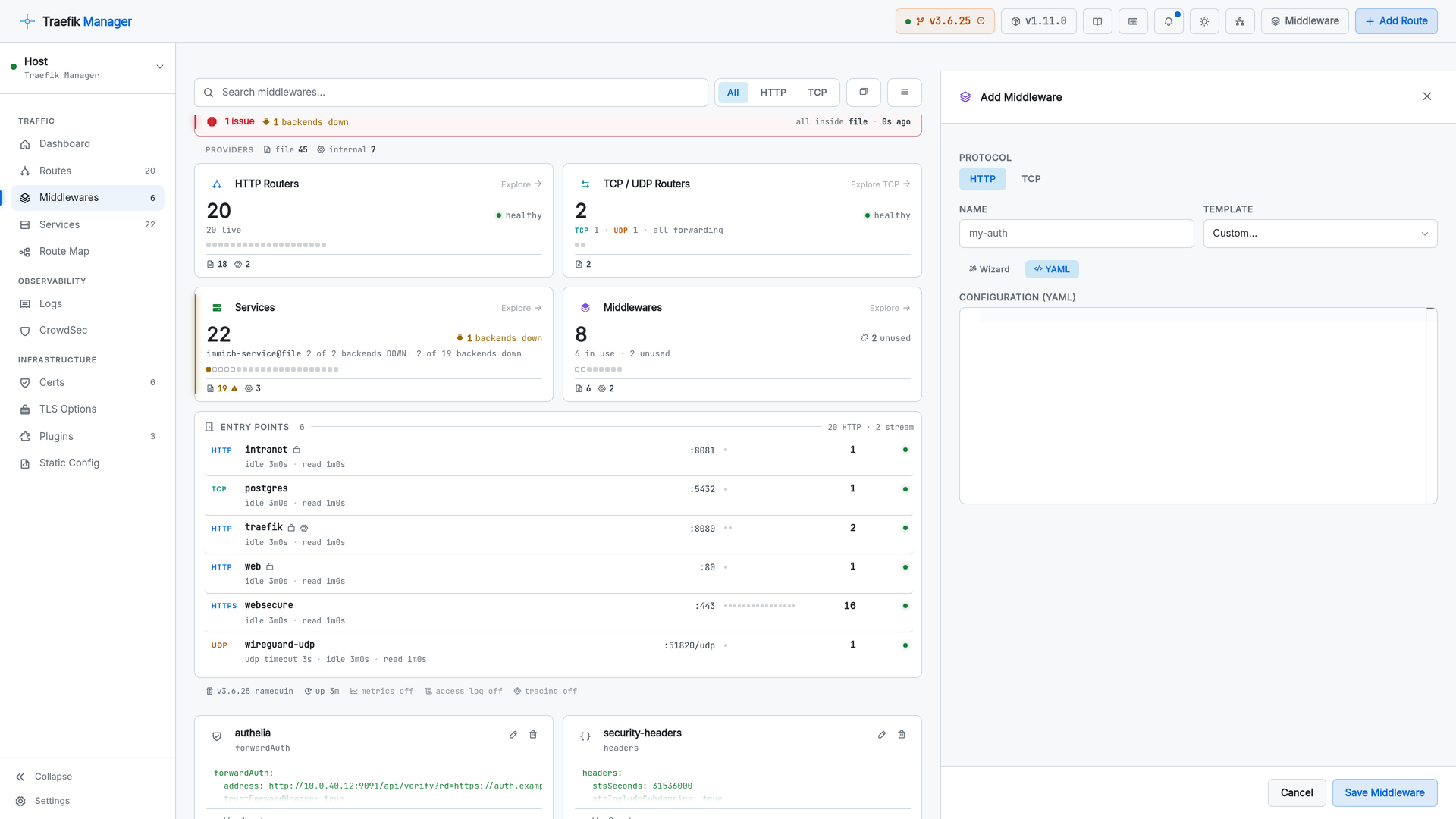Toggle light theme sun icon
This screenshot has height=819, width=1456.
pyautogui.click(x=1204, y=21)
